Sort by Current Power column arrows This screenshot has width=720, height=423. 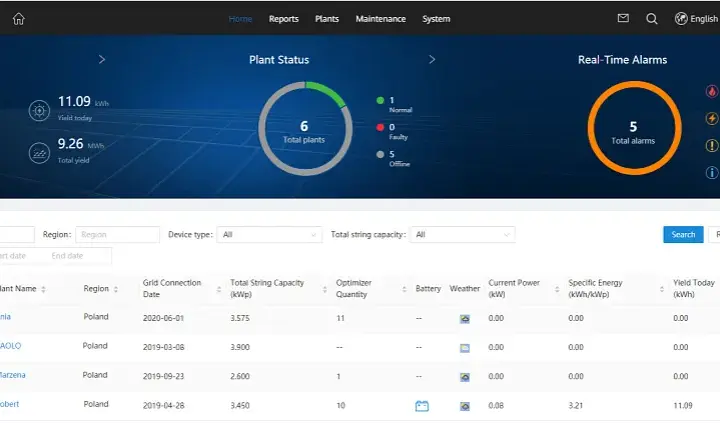coord(557,289)
